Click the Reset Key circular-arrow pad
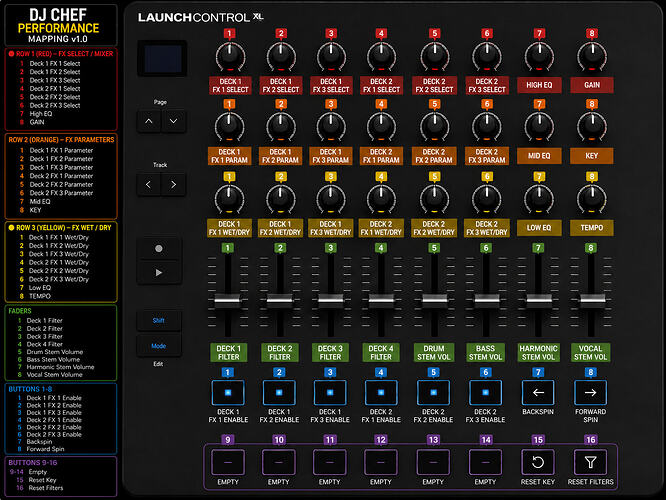Image resolution: width=666 pixels, height=500 pixels. tap(538, 462)
